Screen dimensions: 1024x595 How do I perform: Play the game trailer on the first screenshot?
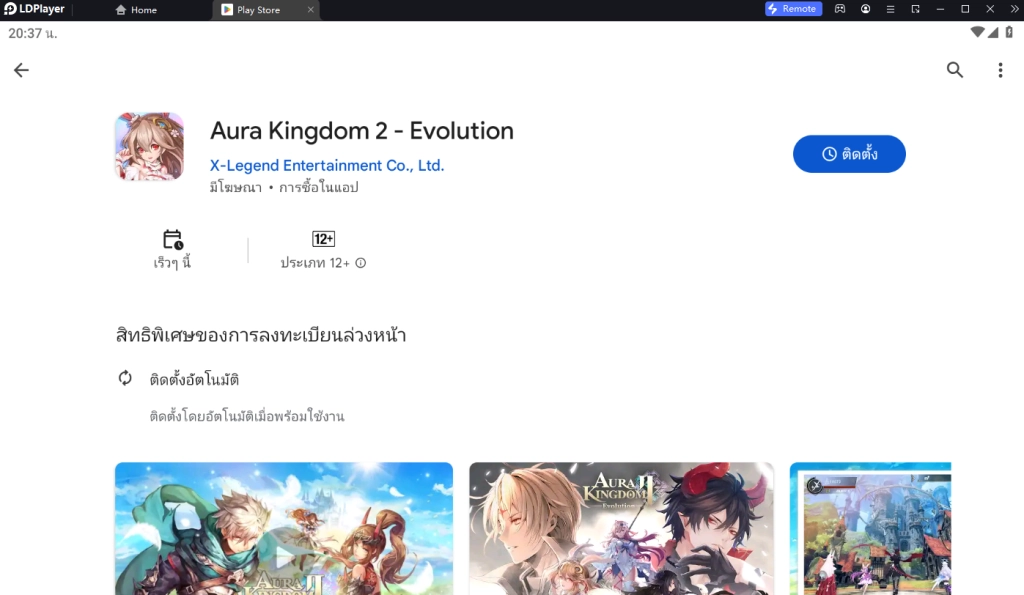[283, 555]
